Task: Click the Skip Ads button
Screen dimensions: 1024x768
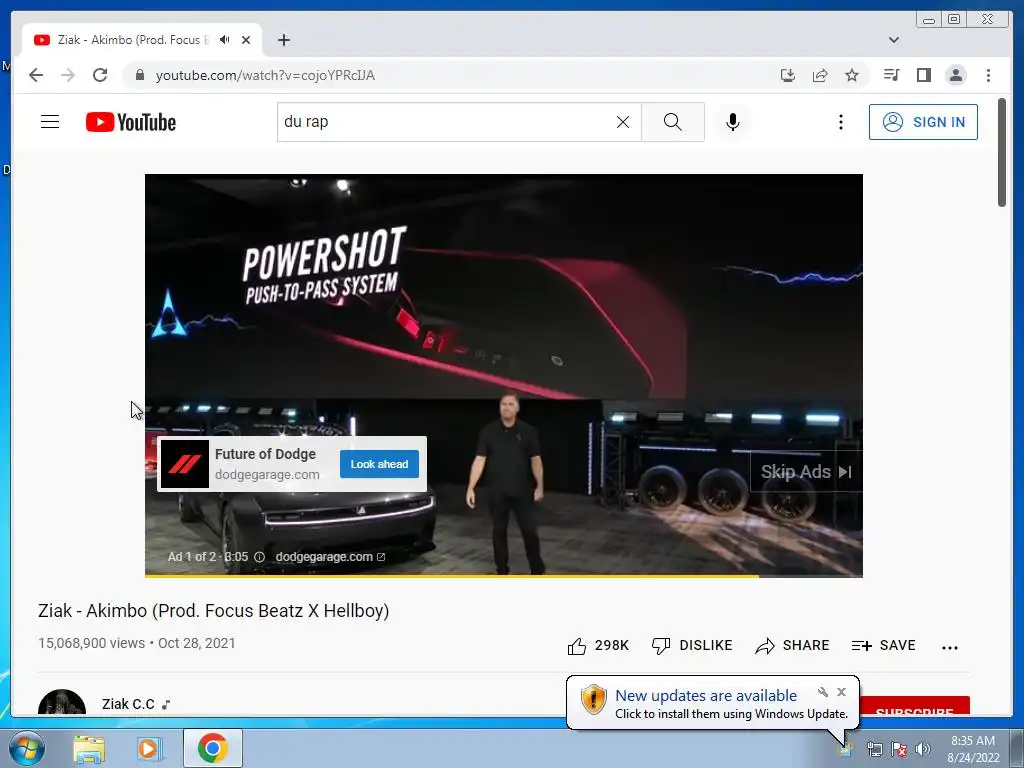Action: click(806, 472)
